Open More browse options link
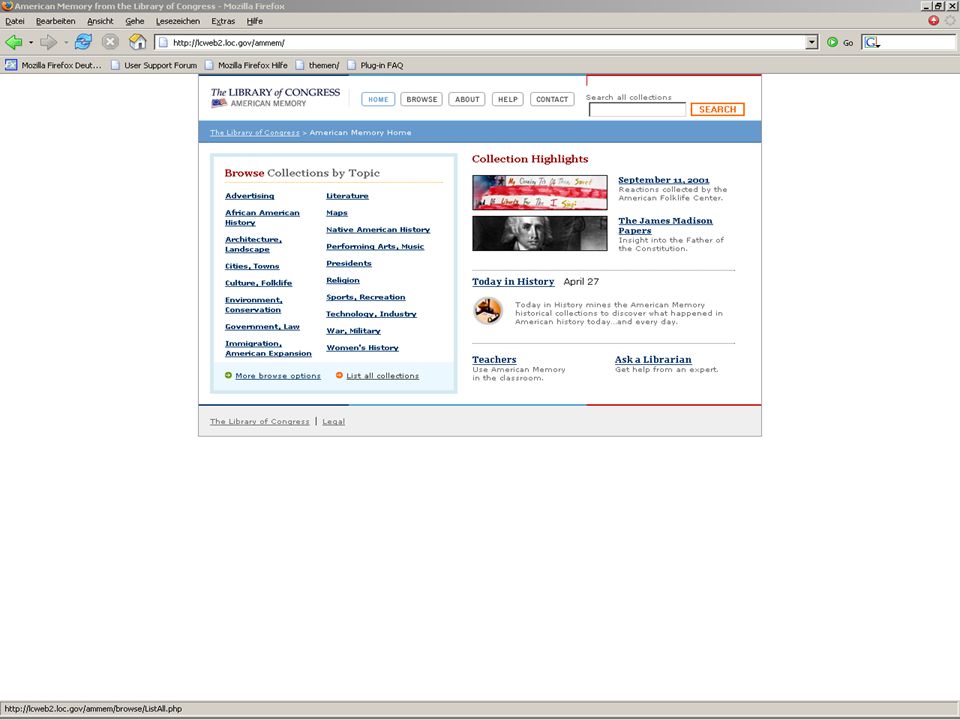The image size is (960, 720). tap(278, 376)
